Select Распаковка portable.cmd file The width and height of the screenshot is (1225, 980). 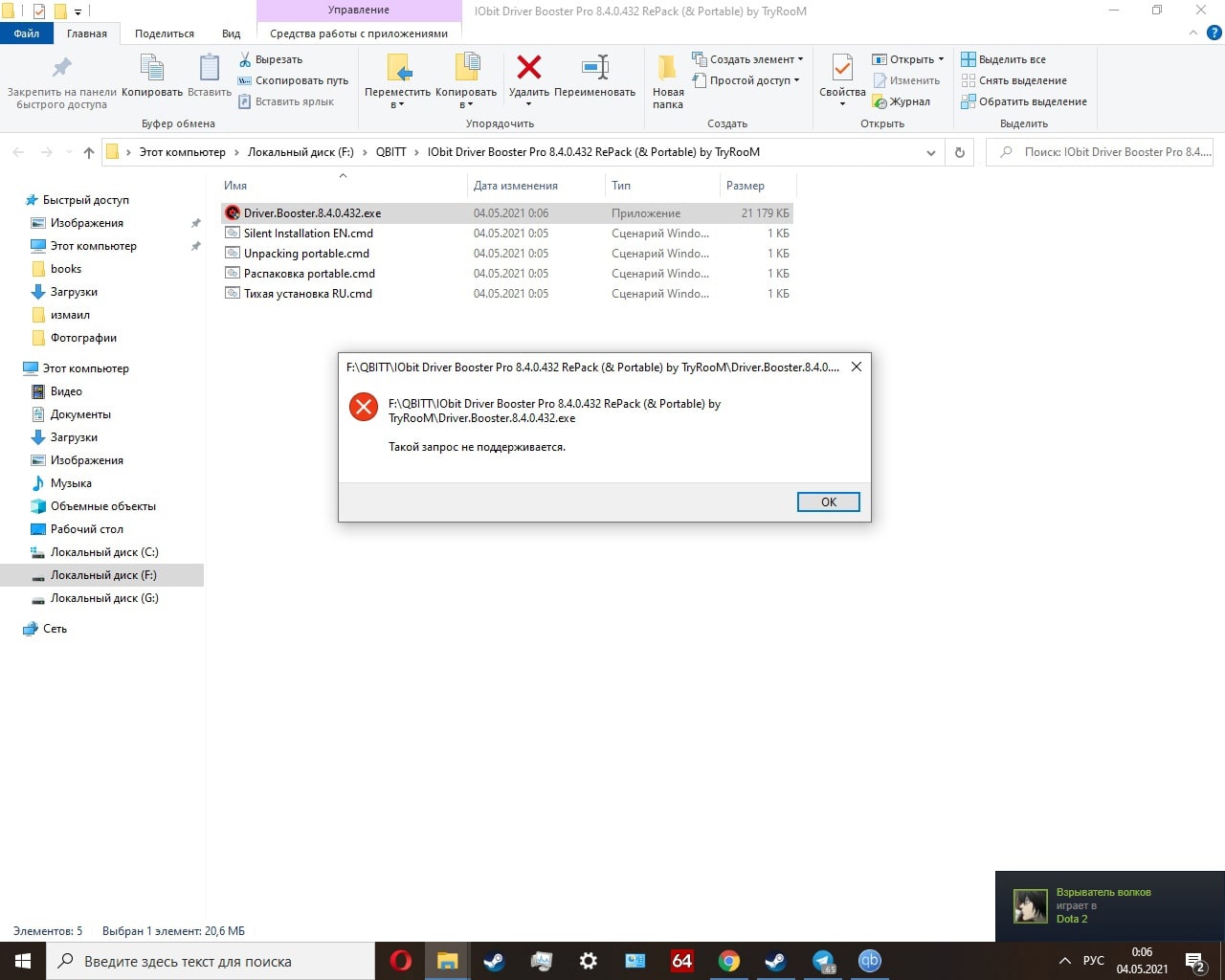click(507, 273)
